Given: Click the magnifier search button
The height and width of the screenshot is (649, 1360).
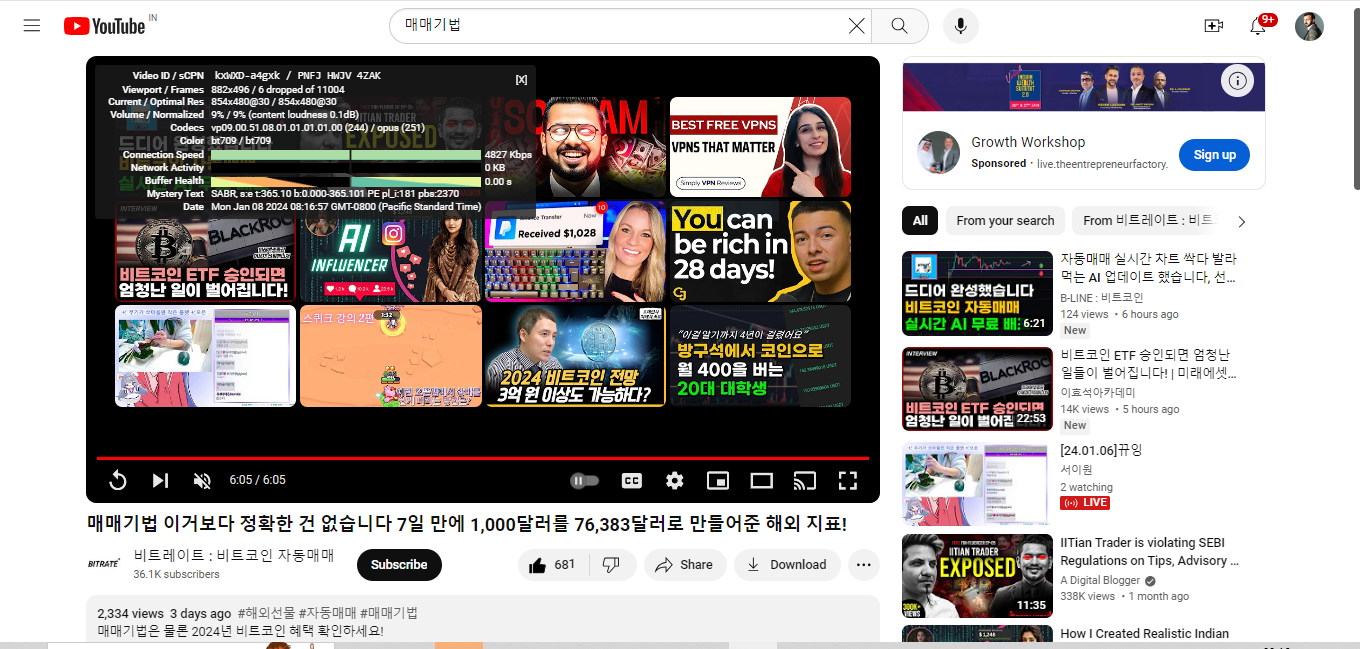Looking at the screenshot, I should click(x=899, y=26).
